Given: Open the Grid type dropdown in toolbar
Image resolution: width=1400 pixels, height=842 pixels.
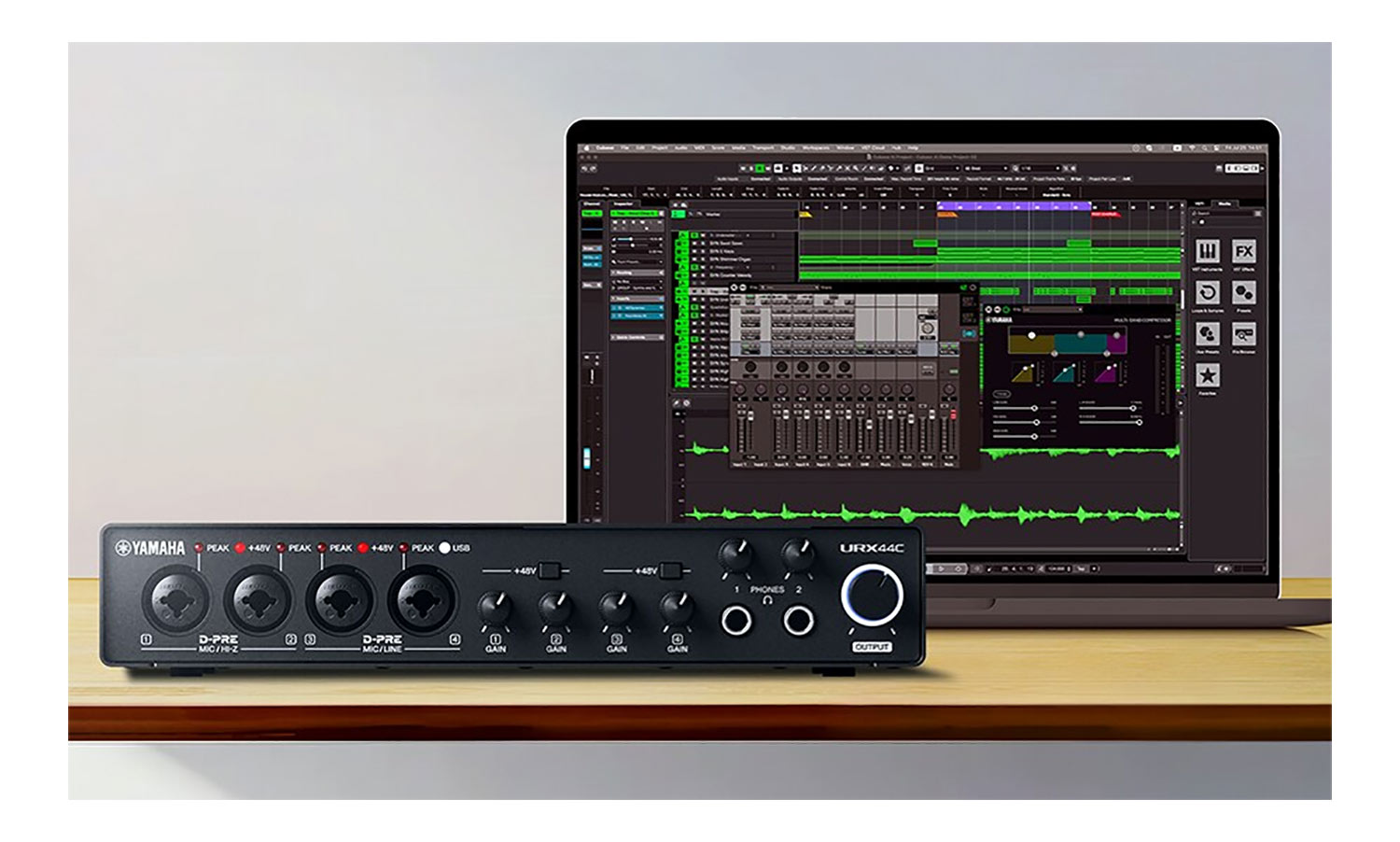Looking at the screenshot, I should coord(943,168).
